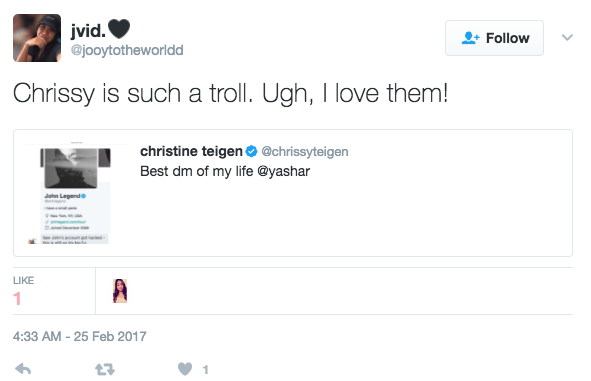Click the reply arrow icon

pyautogui.click(x=23, y=369)
